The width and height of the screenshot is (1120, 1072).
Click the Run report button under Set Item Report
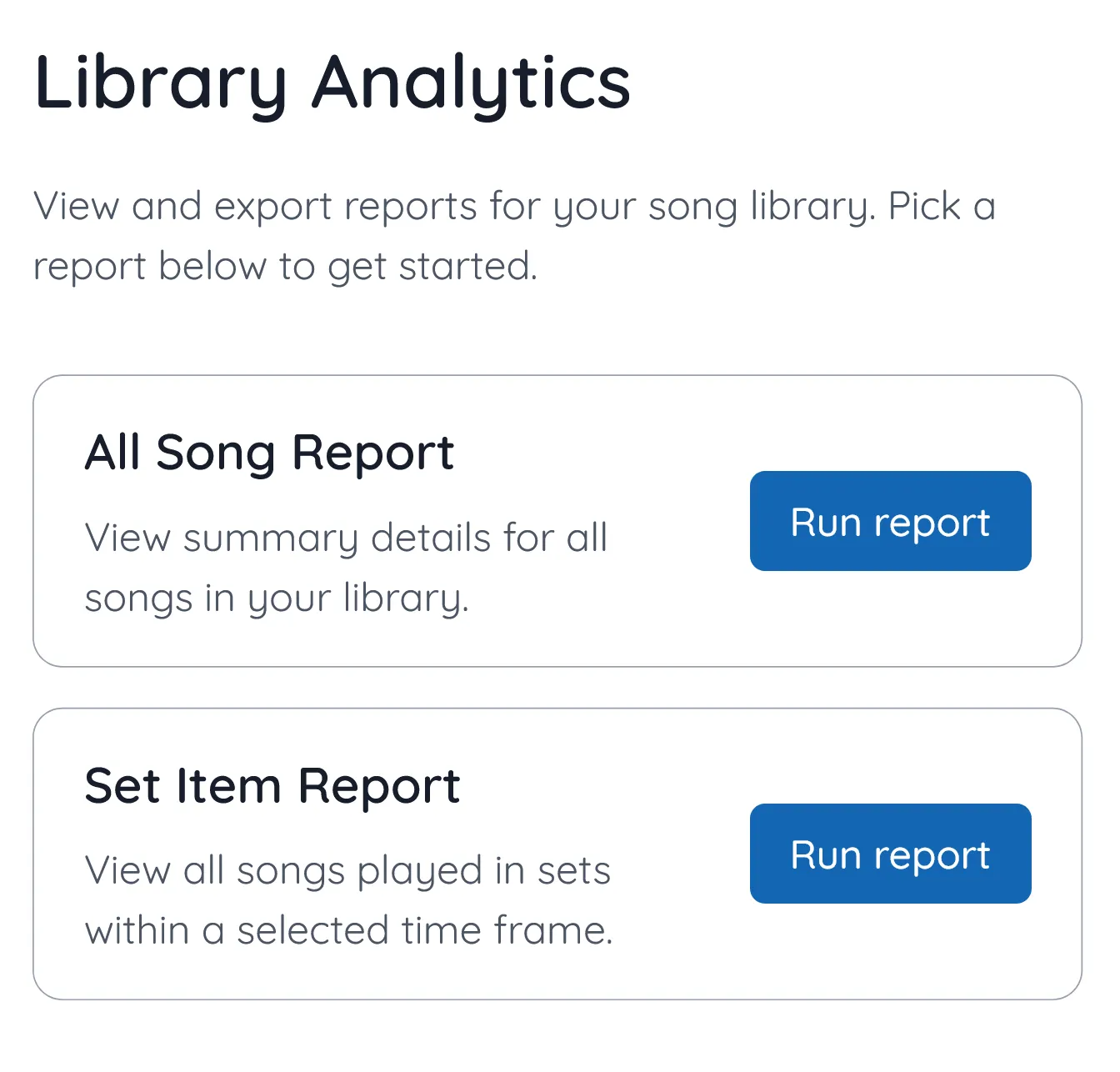point(889,854)
